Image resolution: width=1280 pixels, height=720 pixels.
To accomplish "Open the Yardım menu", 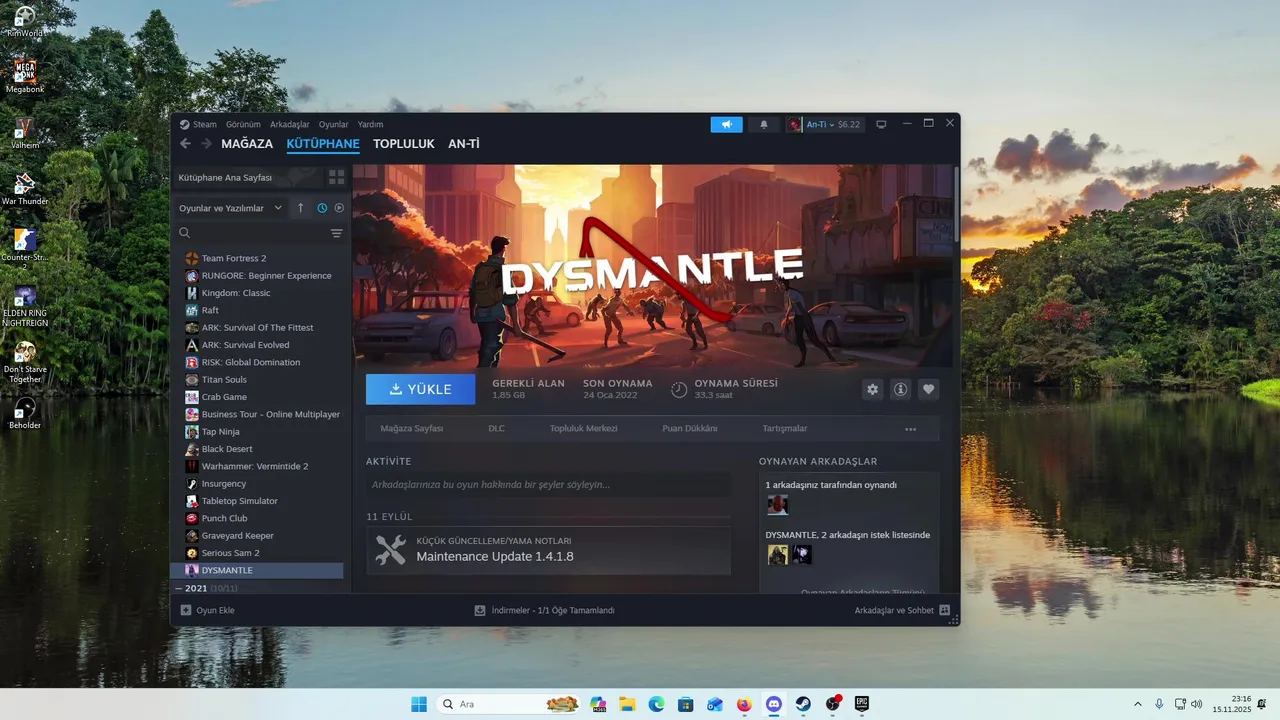I will tap(370, 125).
